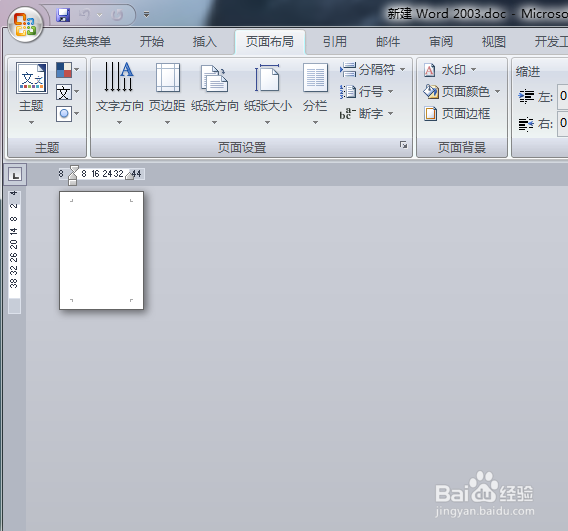The height and width of the screenshot is (531, 568).
Task: Expand the 页边距 dropdown arrow
Action: (x=167, y=122)
